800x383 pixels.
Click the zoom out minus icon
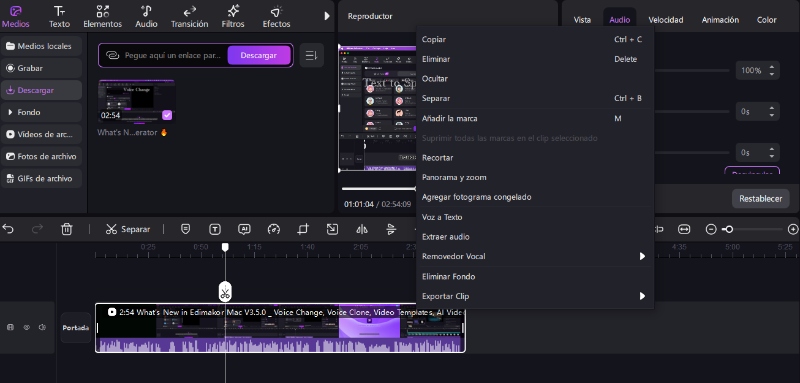pyautogui.click(x=711, y=229)
